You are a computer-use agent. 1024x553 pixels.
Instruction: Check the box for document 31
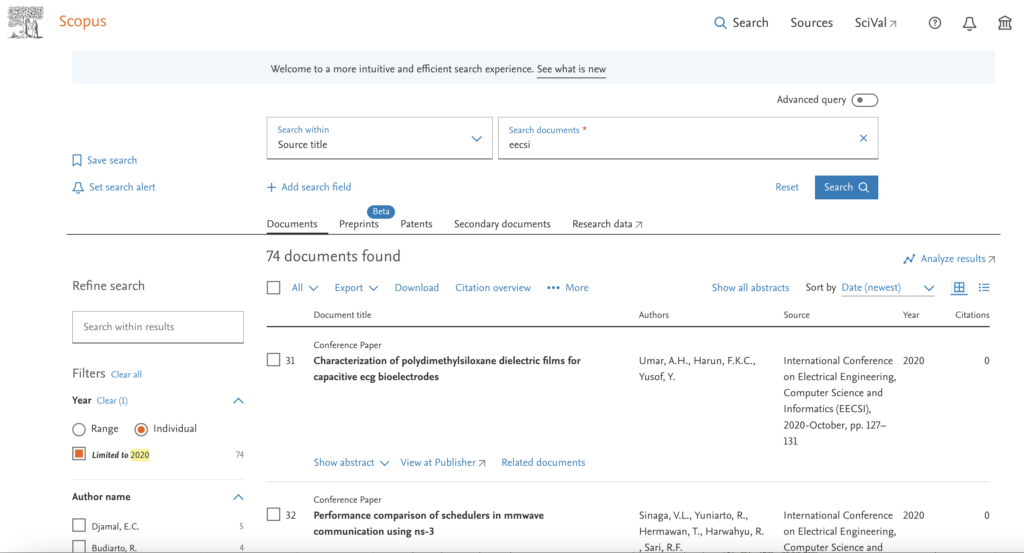coord(273,360)
